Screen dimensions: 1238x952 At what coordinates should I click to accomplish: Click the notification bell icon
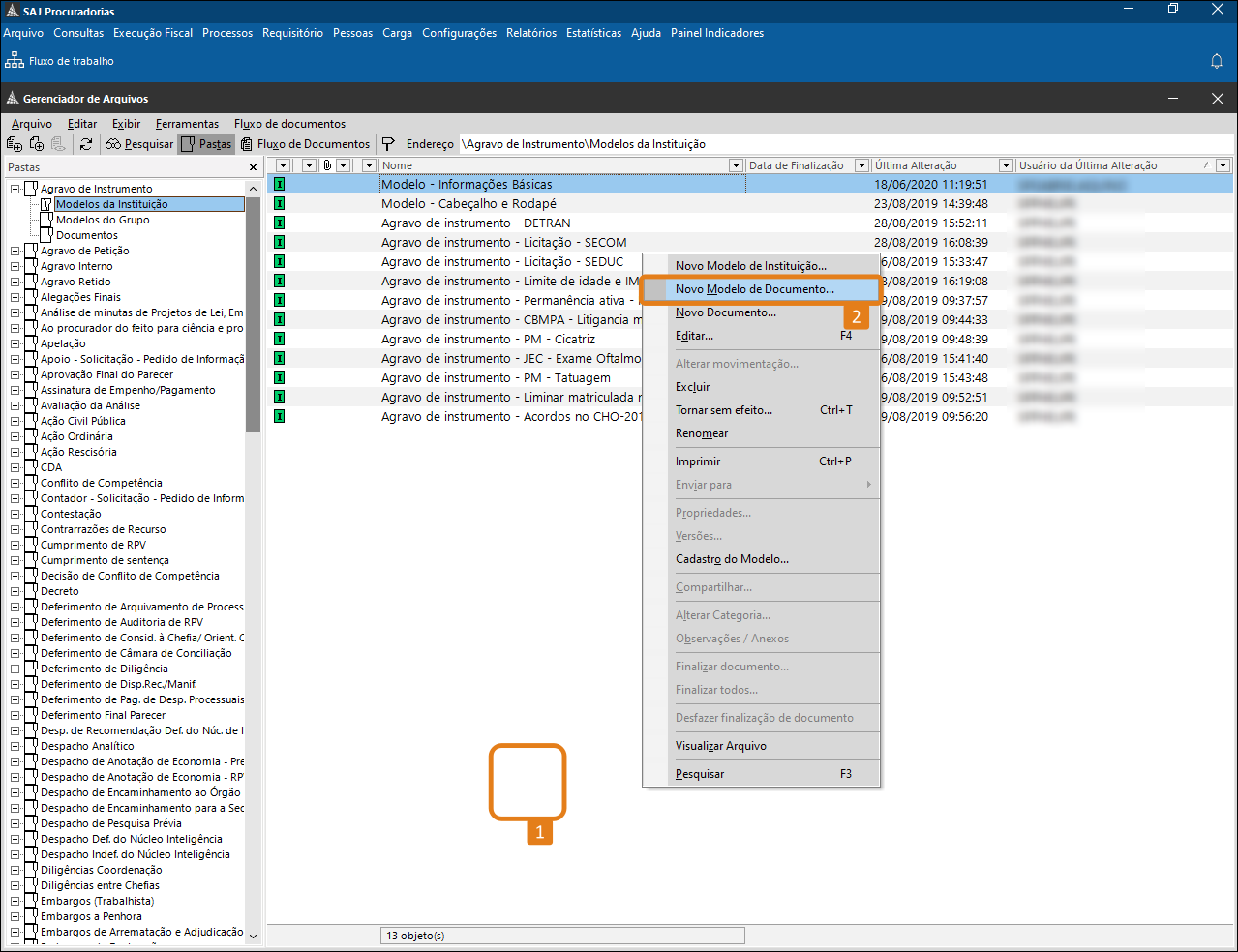point(1217,61)
